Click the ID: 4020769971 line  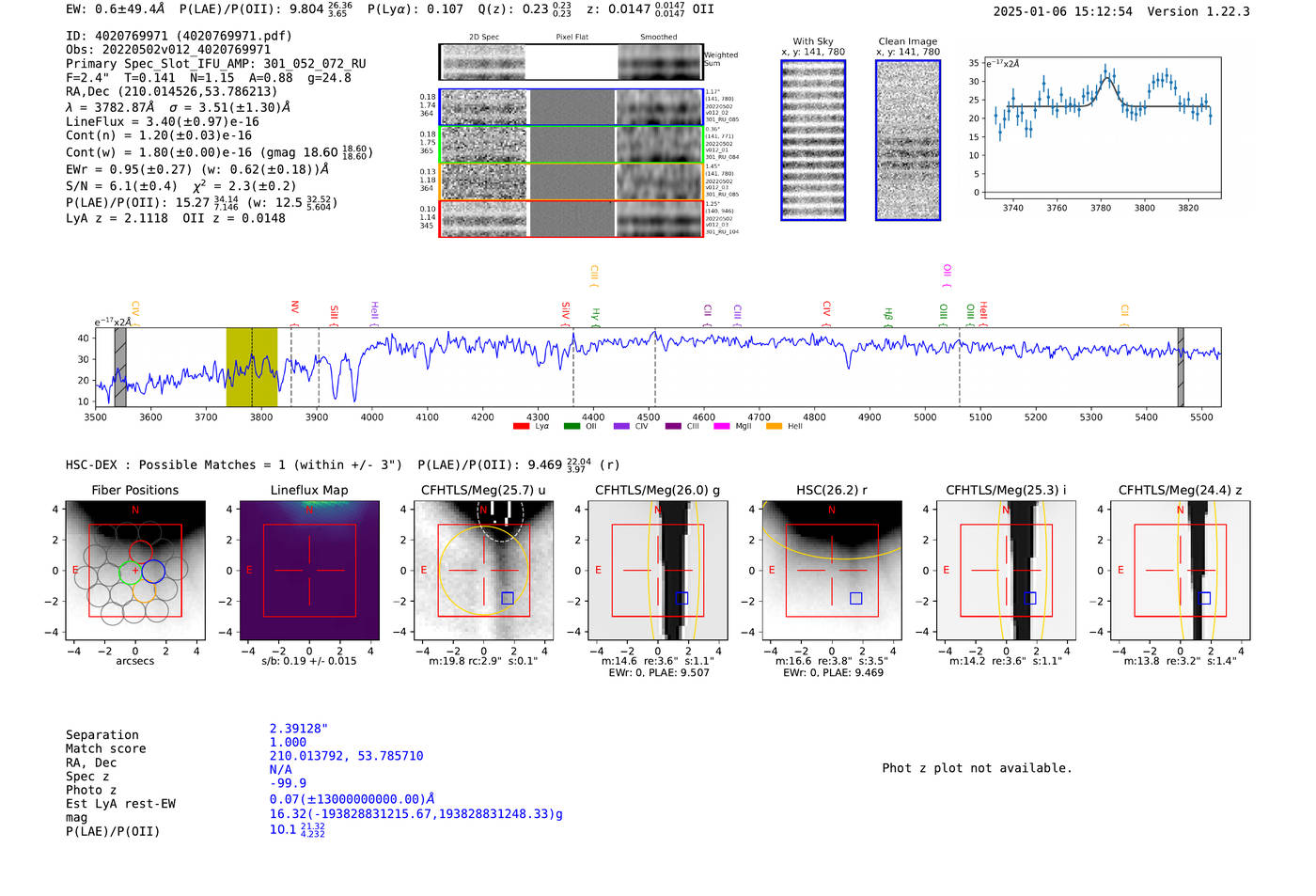tap(179, 36)
